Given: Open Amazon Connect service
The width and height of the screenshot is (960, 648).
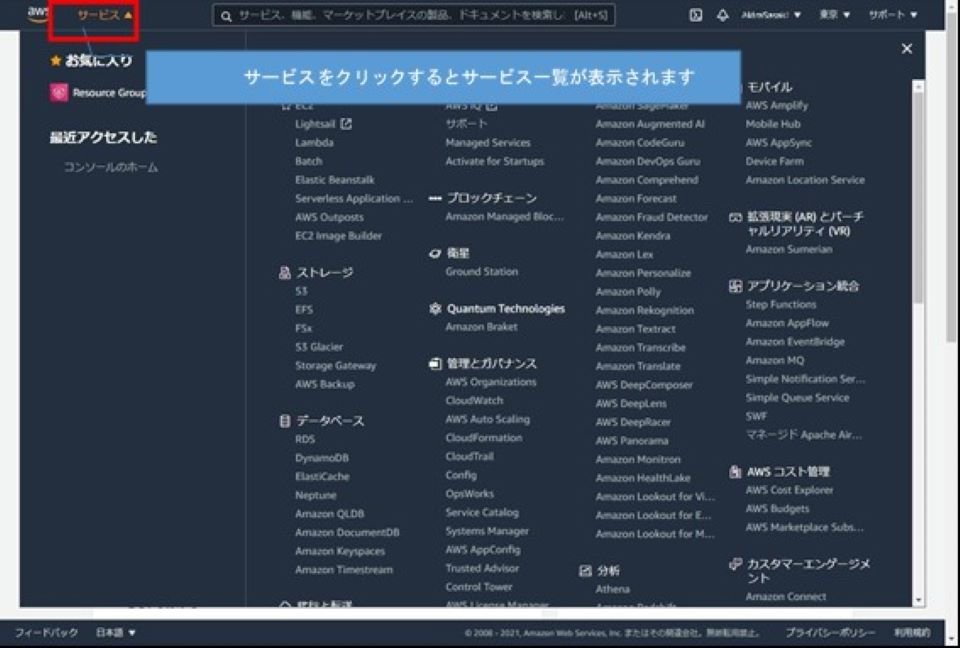Looking at the screenshot, I should click(786, 597).
